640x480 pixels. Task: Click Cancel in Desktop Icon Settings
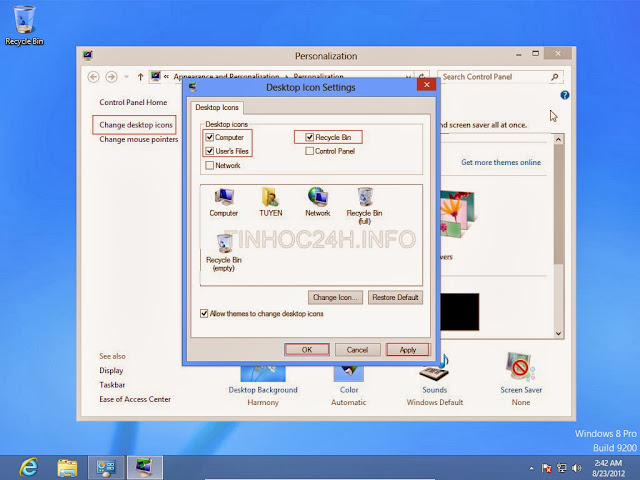click(357, 350)
